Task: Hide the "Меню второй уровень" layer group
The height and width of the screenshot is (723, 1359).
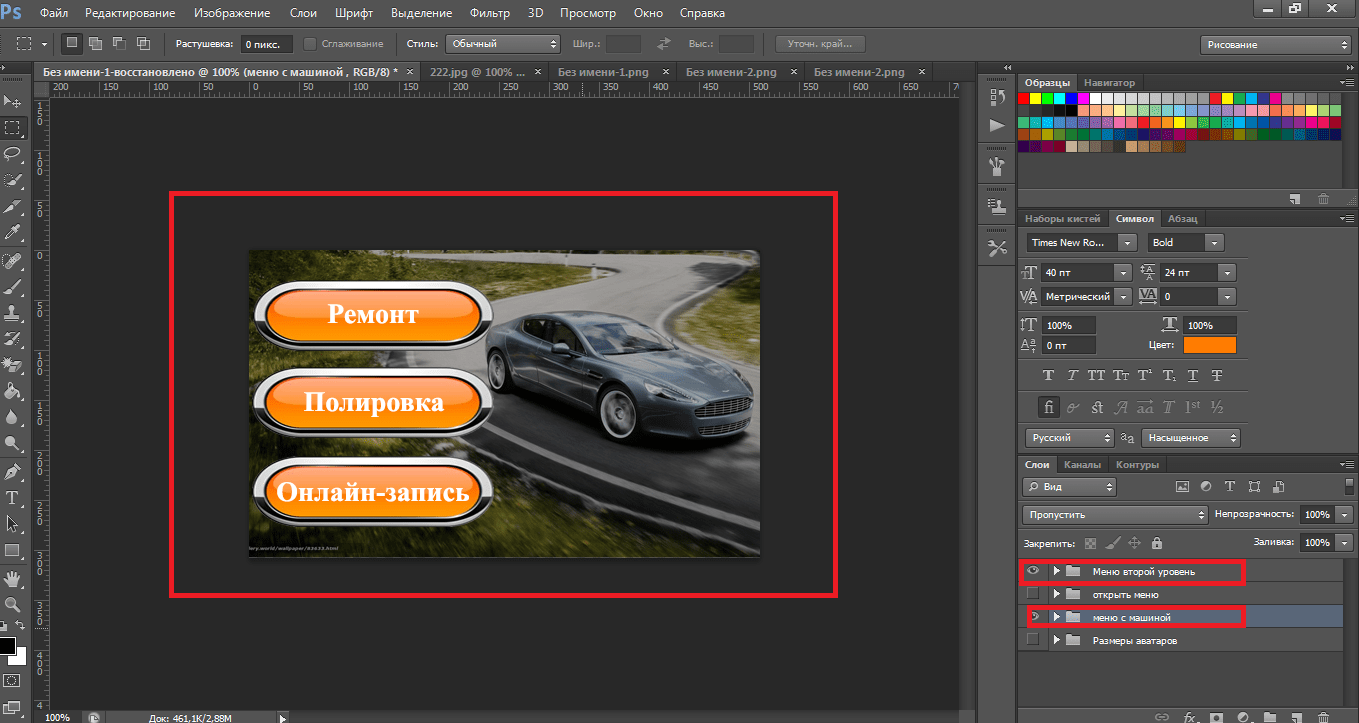Action: pyautogui.click(x=1033, y=571)
